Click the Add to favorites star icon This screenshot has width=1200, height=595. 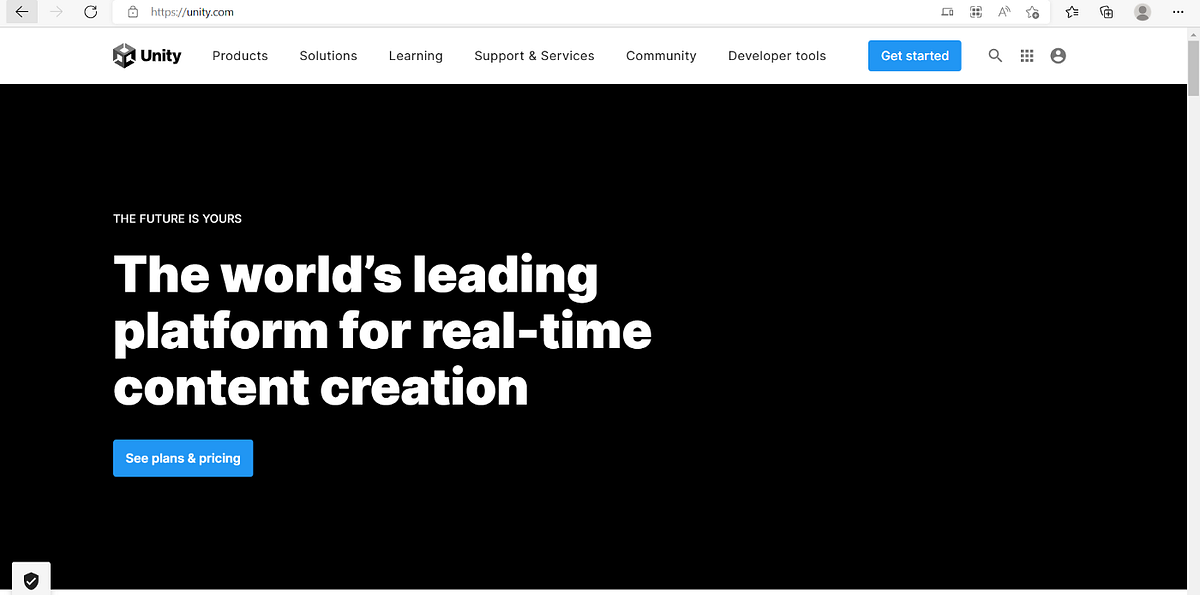(x=1032, y=12)
